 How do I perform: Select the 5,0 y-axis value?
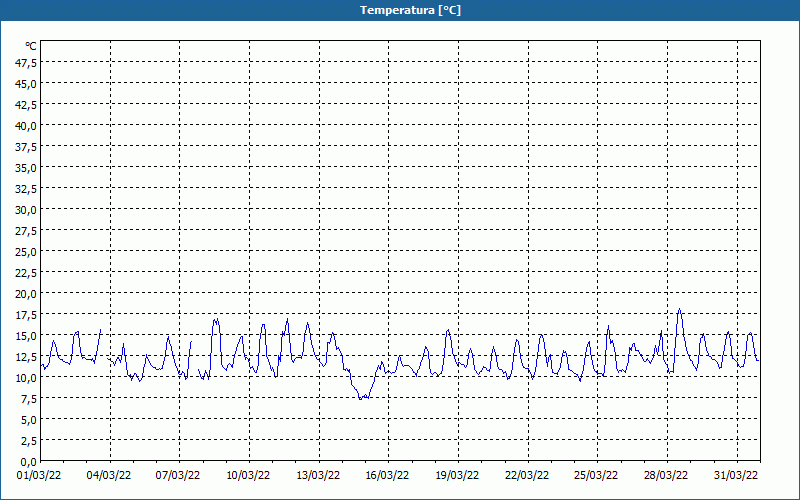29,420
